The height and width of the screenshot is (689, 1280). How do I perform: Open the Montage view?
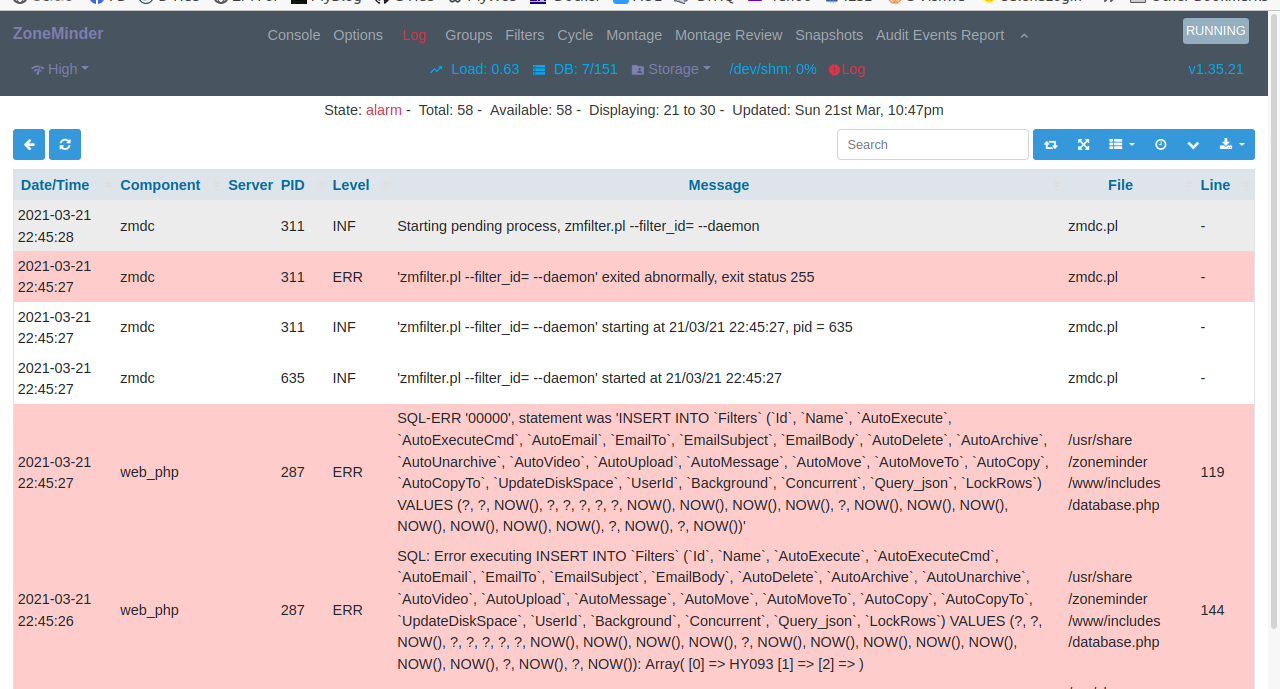click(x=634, y=35)
